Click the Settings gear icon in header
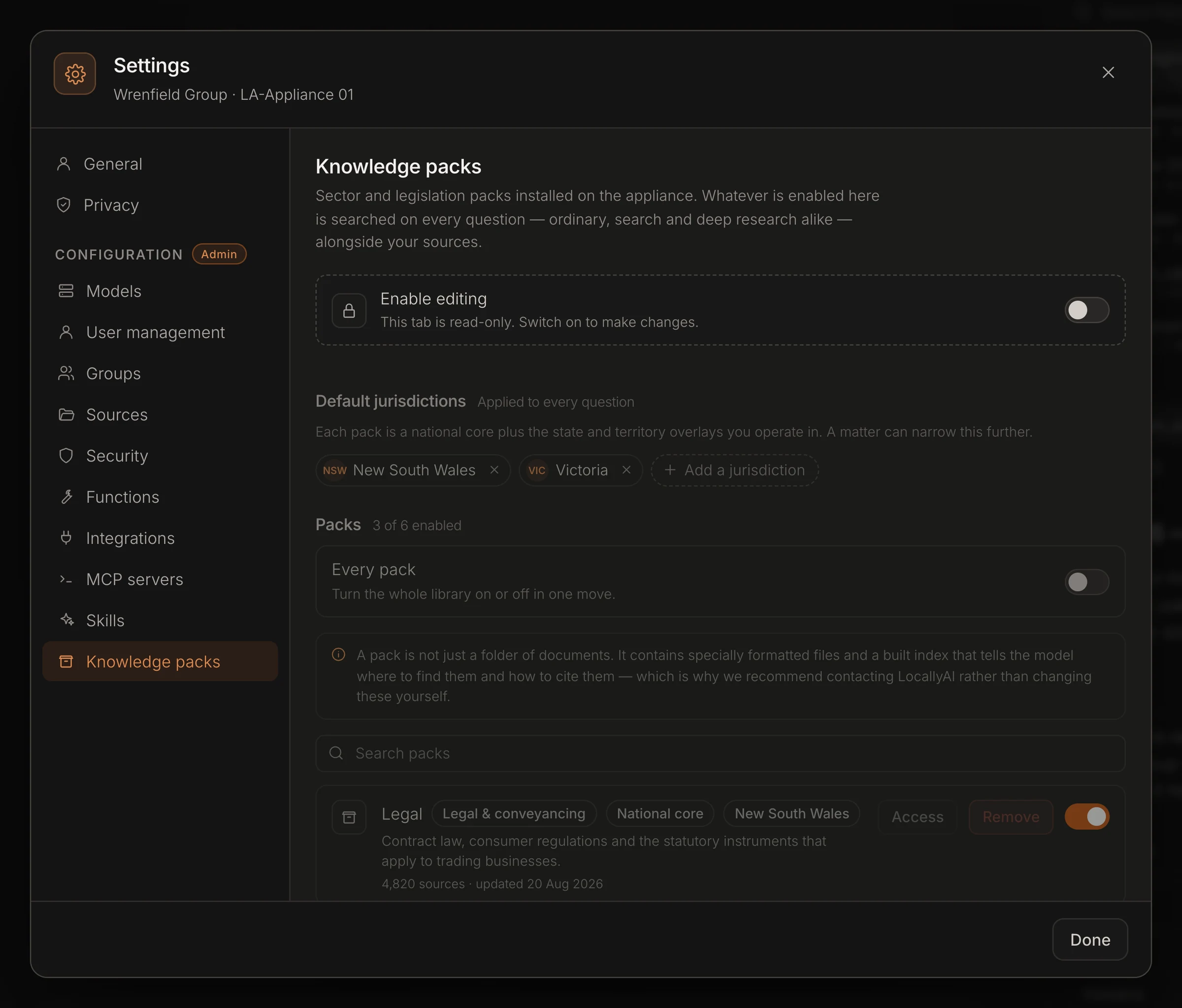This screenshot has width=1182, height=1008. coord(75,73)
